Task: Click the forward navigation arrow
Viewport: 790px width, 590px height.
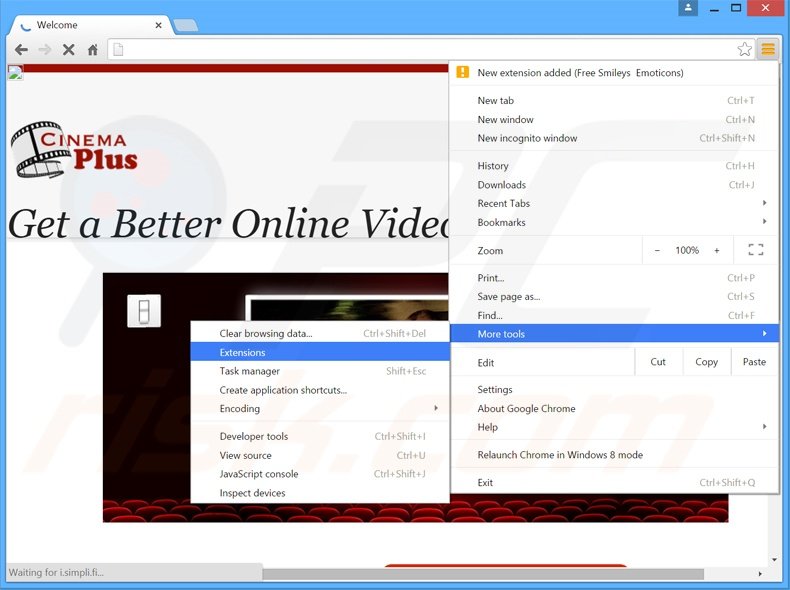Action: (45, 49)
